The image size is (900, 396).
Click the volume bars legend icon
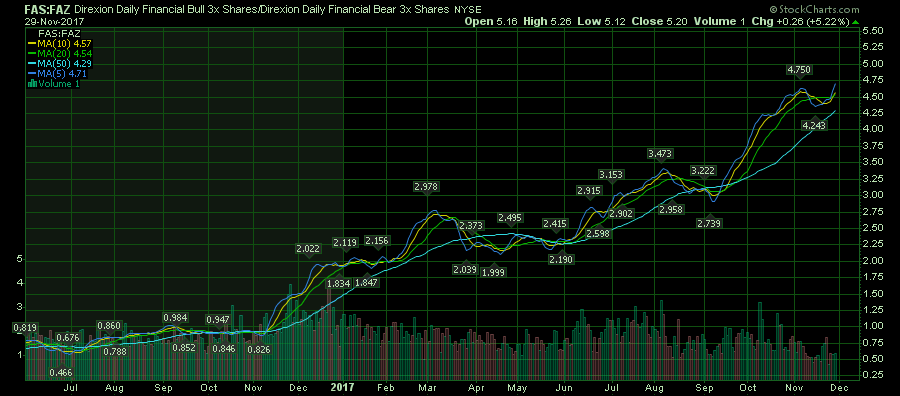[33, 84]
